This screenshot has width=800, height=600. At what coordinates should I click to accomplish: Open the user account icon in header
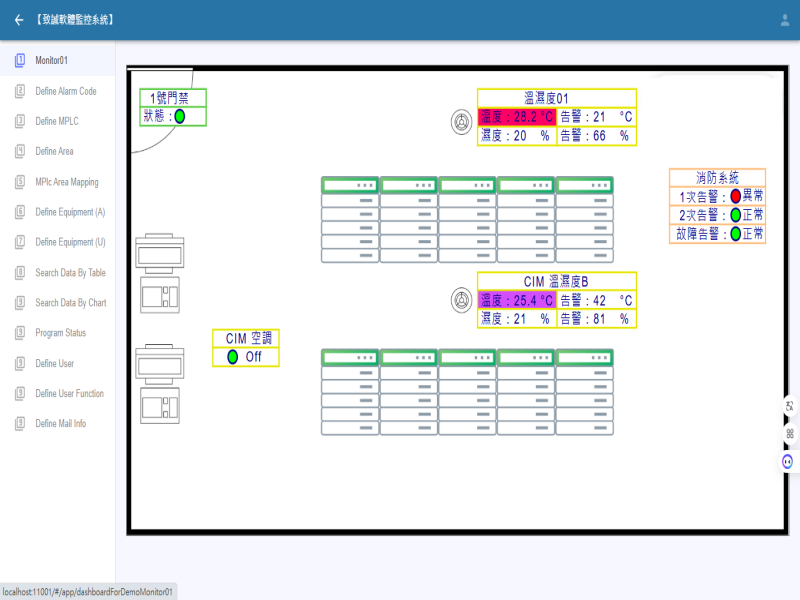point(785,20)
